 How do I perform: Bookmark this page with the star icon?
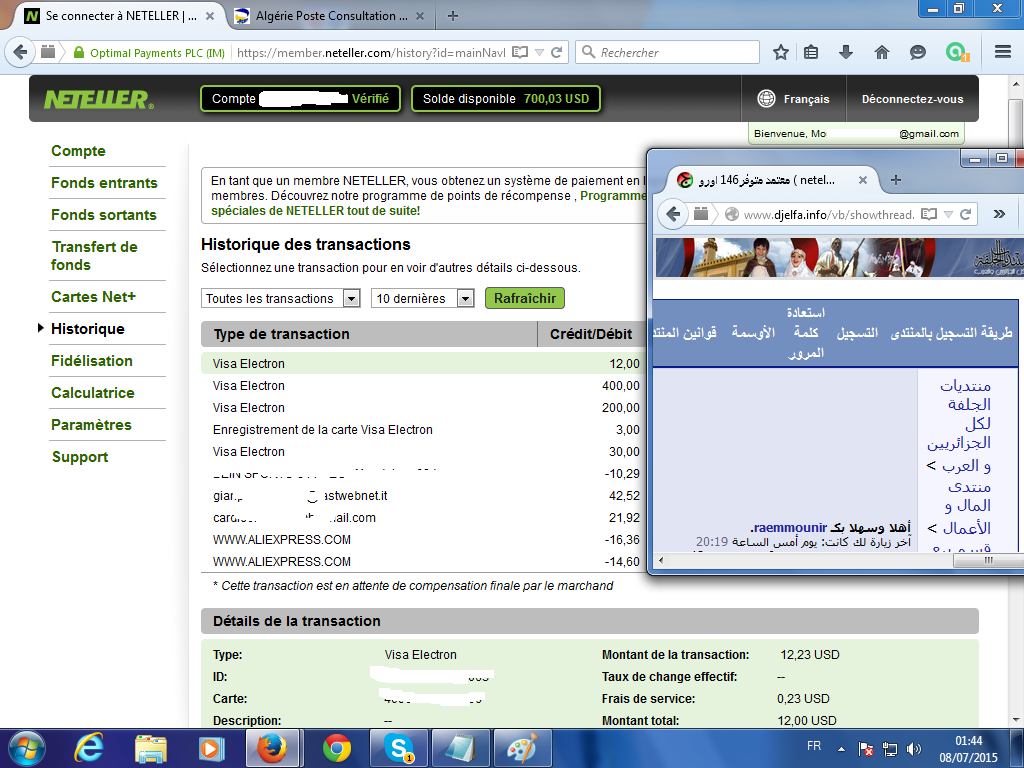780,52
